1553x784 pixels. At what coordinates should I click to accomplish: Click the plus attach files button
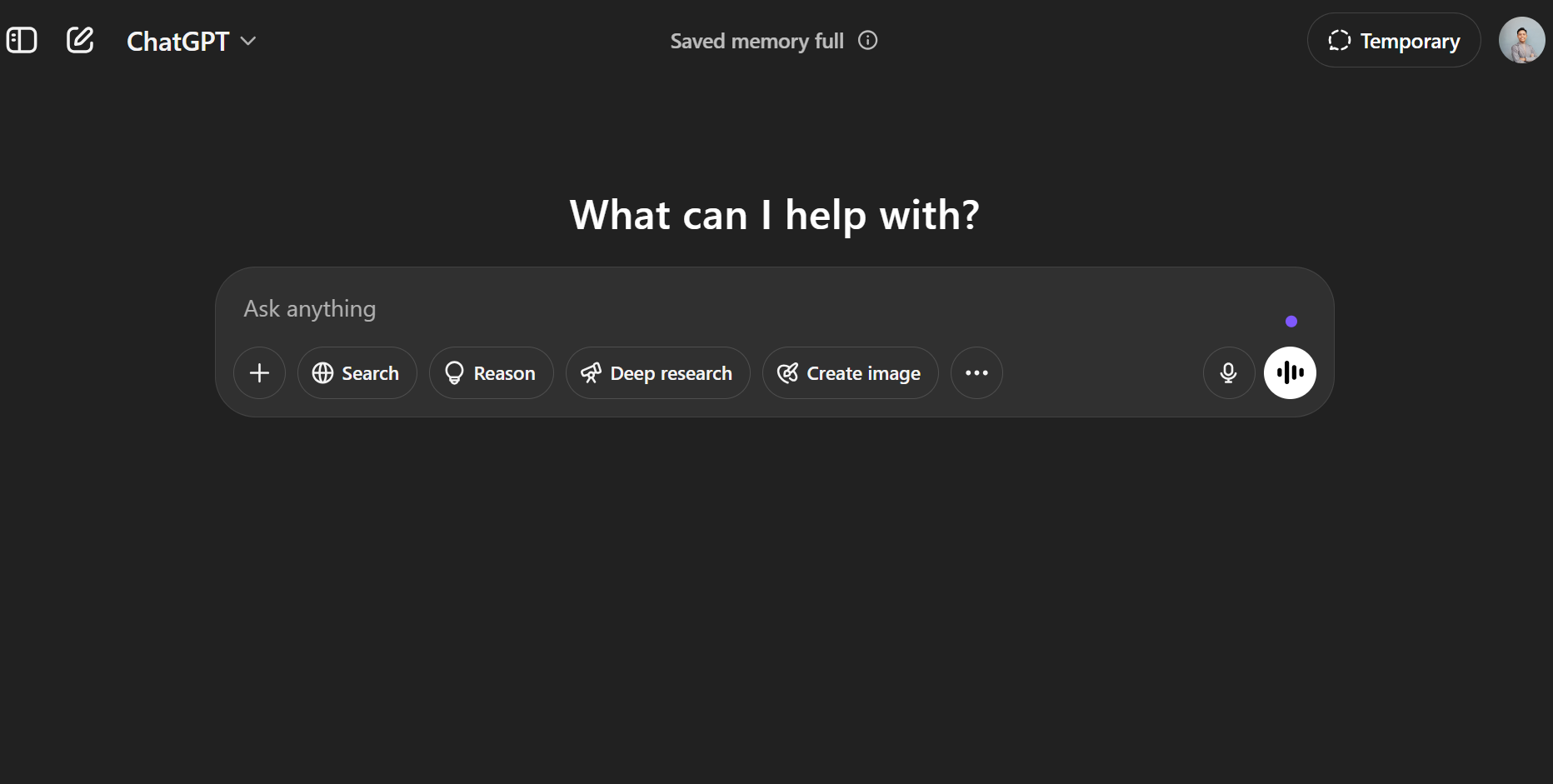pos(259,372)
